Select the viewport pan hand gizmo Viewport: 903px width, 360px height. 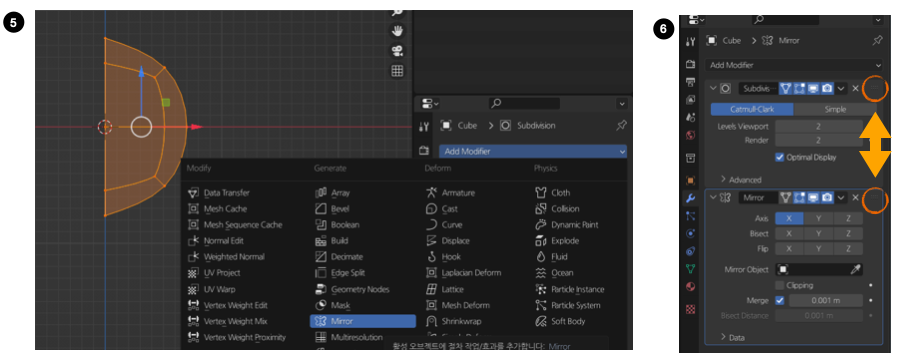coord(397,31)
